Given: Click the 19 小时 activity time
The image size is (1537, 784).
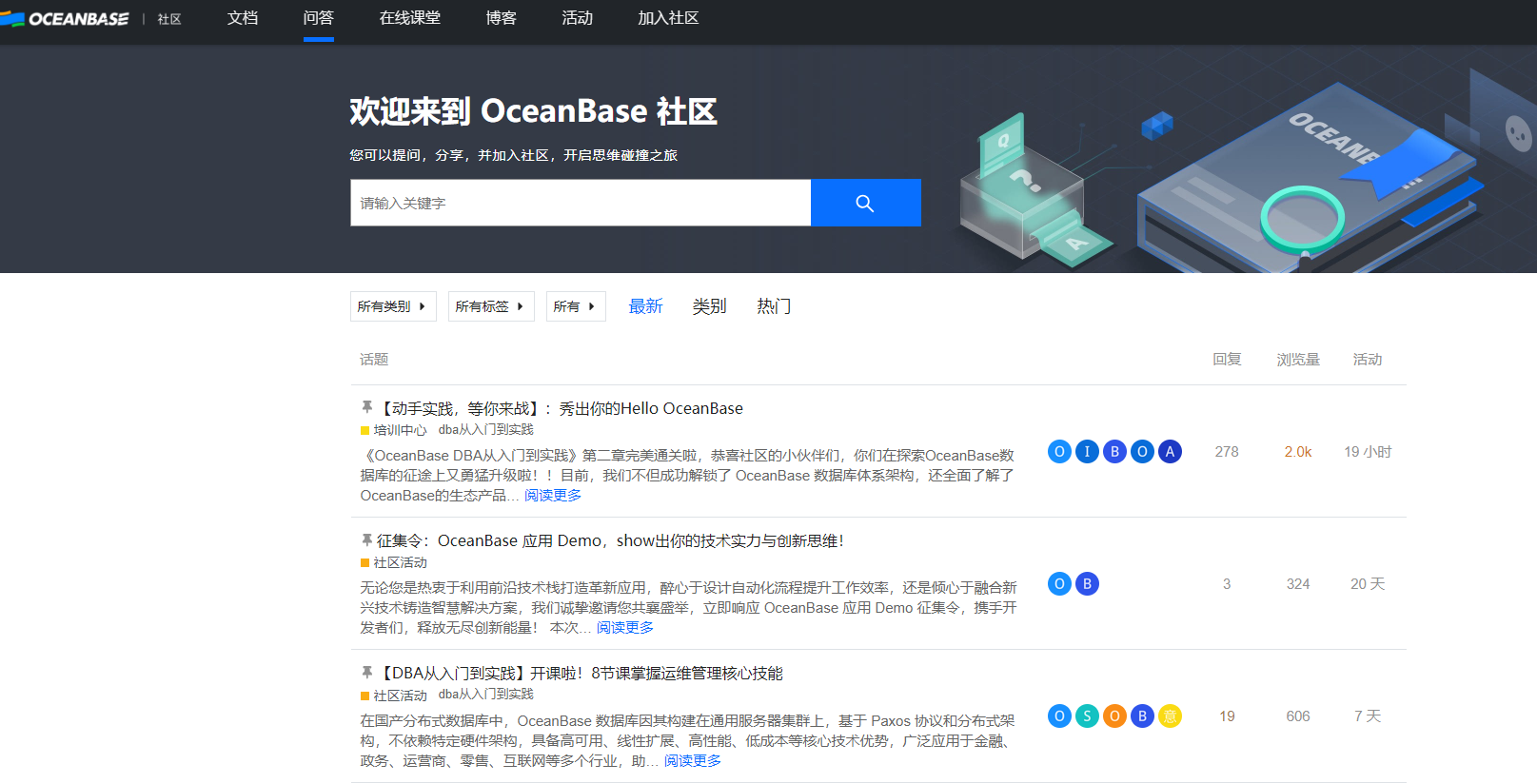Looking at the screenshot, I should (1368, 451).
